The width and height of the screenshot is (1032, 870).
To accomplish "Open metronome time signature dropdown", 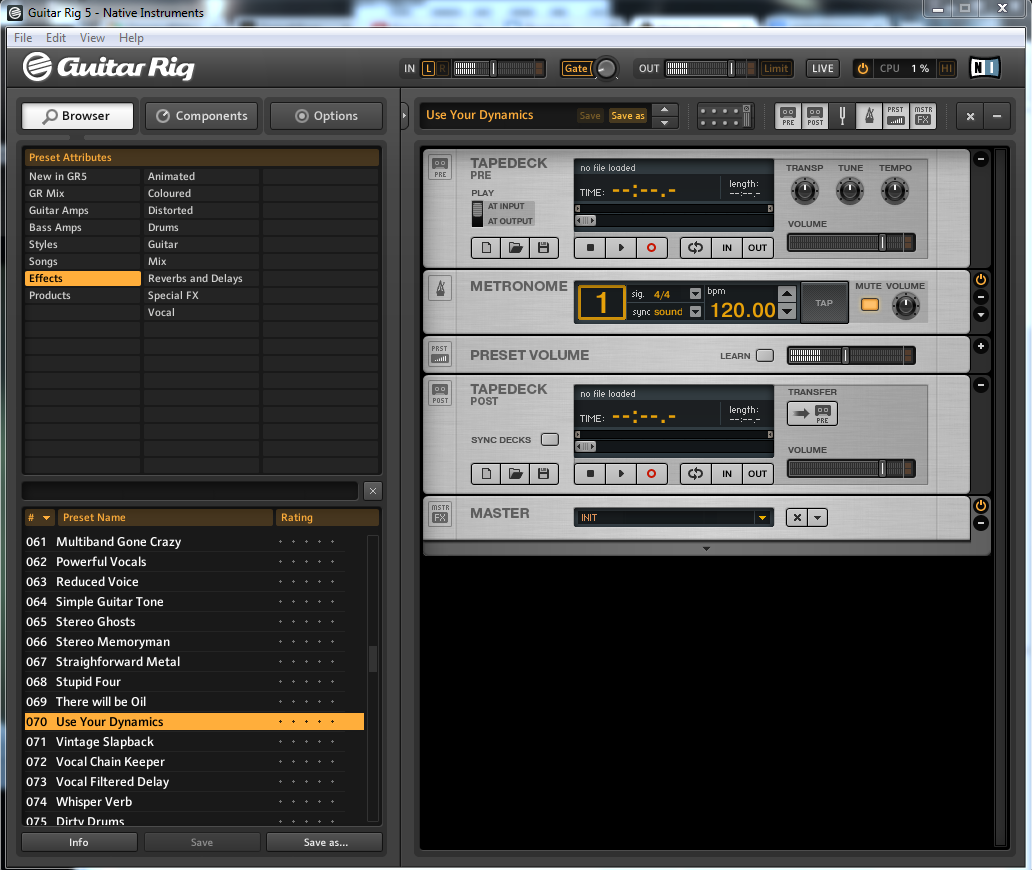I will 695,294.
